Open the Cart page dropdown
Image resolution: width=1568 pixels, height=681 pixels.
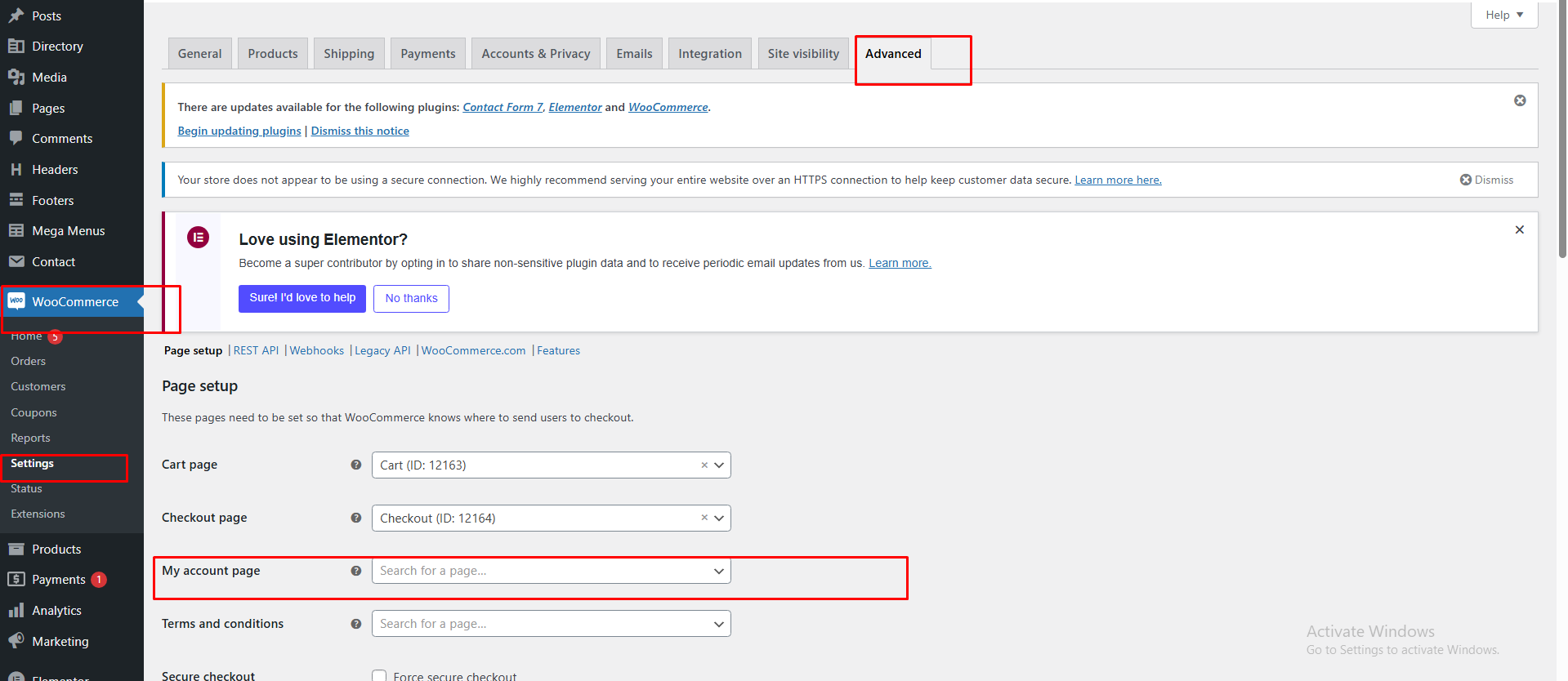click(551, 465)
